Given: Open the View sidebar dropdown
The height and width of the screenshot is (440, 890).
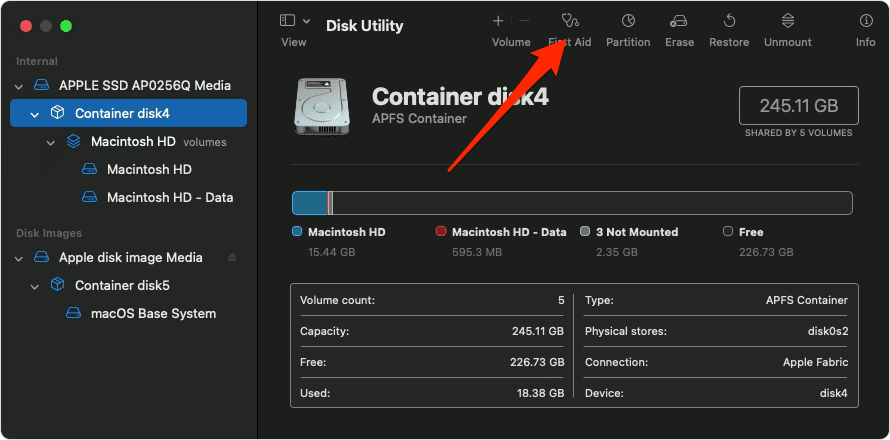Looking at the screenshot, I should [294, 21].
